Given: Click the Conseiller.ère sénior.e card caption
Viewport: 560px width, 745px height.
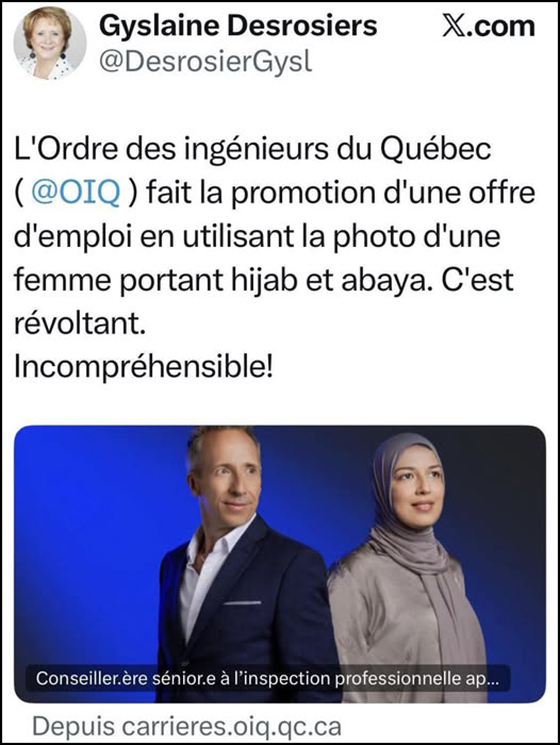Looking at the screenshot, I should (x=267, y=678).
